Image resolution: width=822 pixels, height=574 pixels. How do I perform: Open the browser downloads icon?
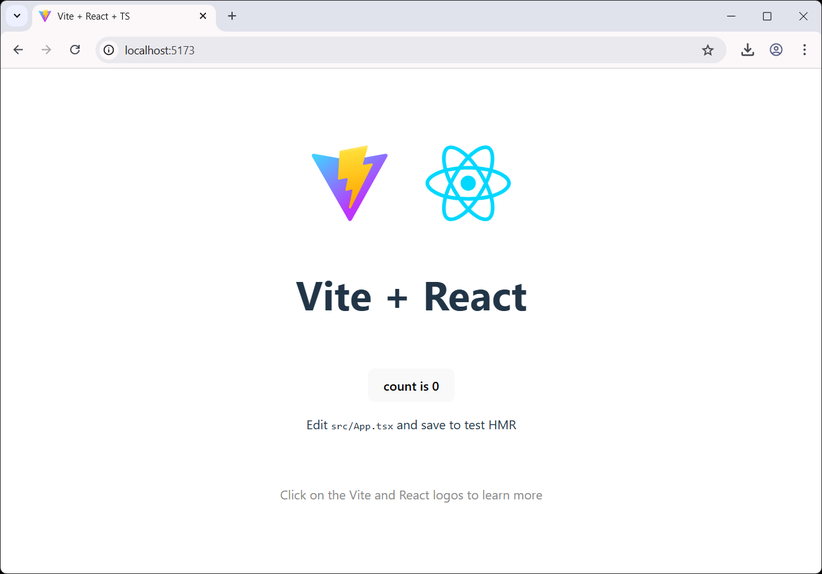coord(748,50)
